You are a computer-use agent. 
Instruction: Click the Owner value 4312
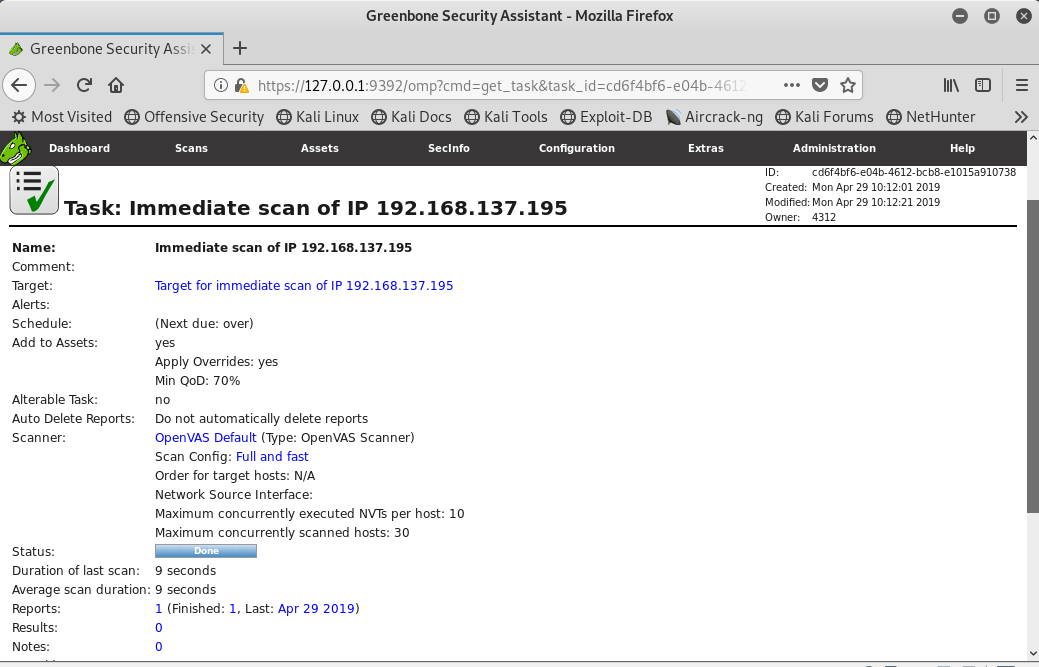coord(824,217)
